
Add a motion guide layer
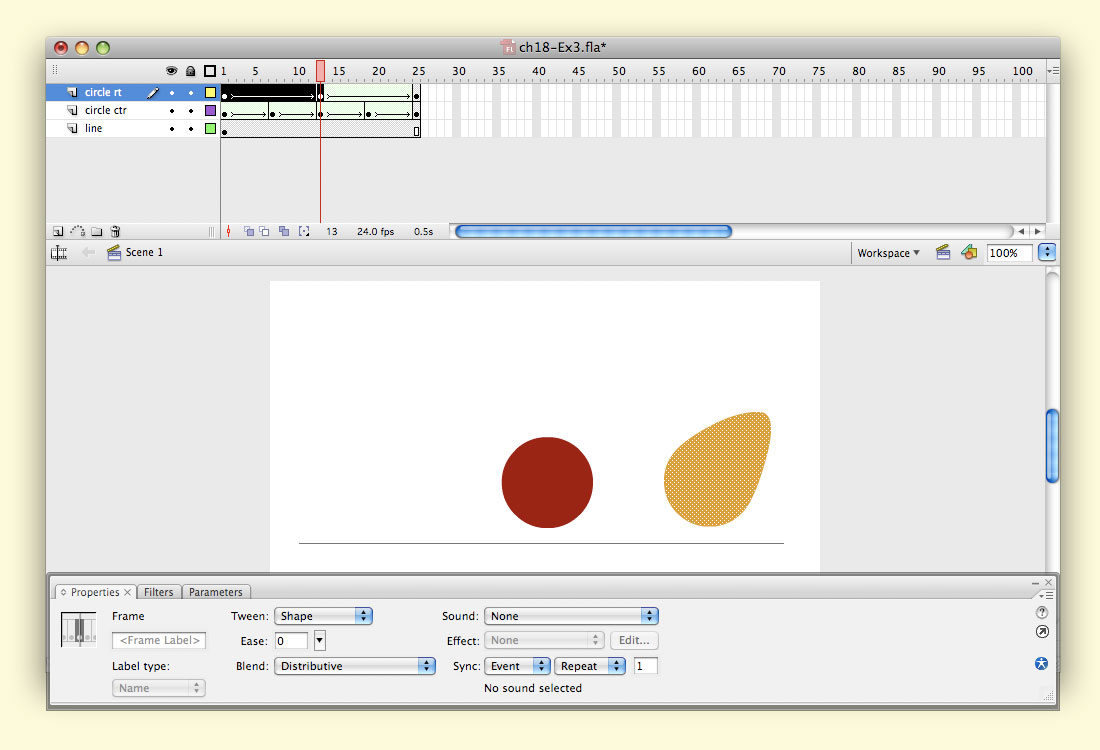(x=77, y=231)
